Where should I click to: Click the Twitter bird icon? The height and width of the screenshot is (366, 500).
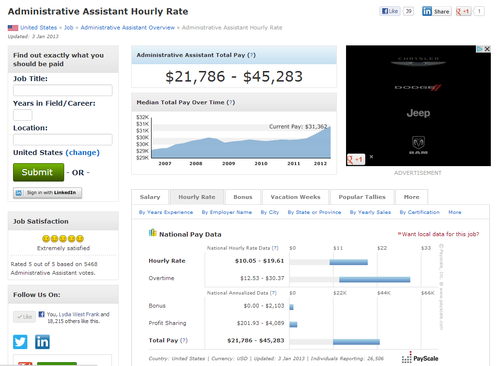(x=20, y=342)
